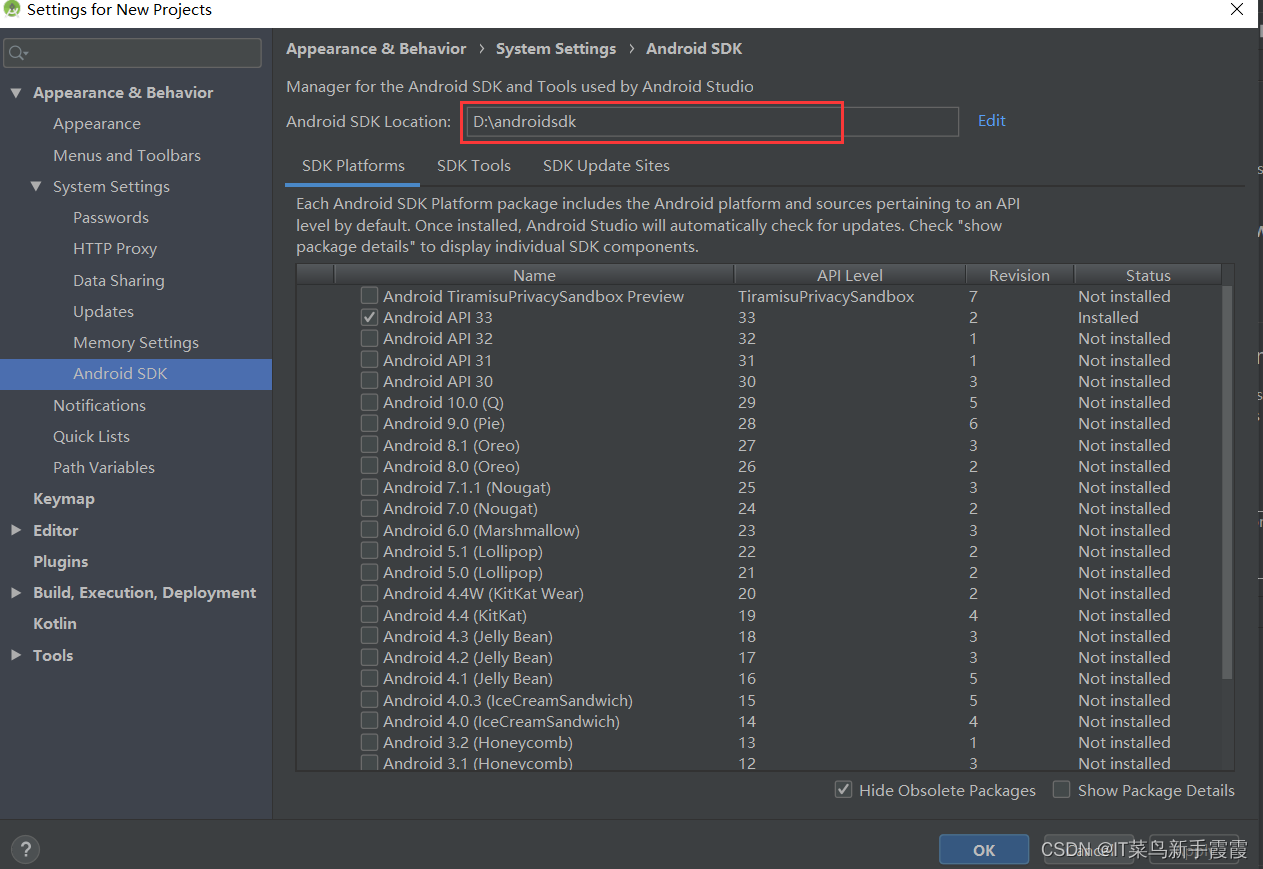Click the Installed status for API 33
Image resolution: width=1263 pixels, height=869 pixels.
tap(1108, 317)
